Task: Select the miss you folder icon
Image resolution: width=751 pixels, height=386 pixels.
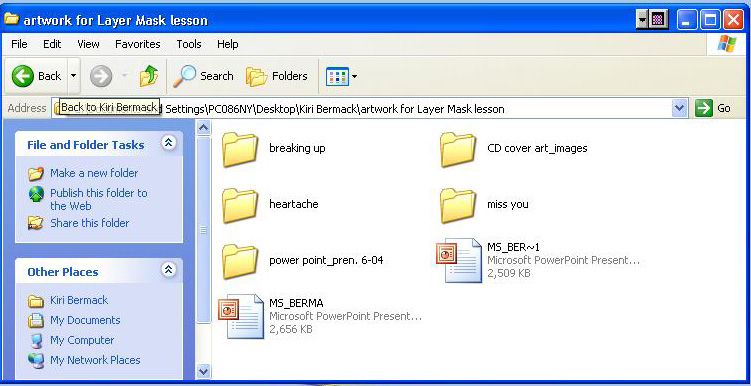Action: [x=458, y=205]
